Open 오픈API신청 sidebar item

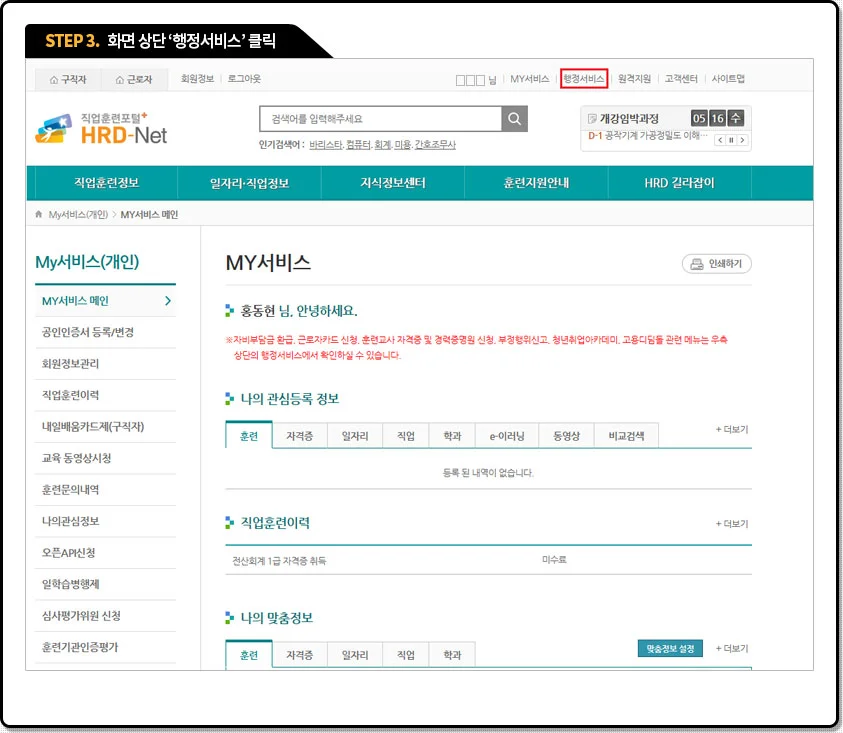click(x=105, y=553)
